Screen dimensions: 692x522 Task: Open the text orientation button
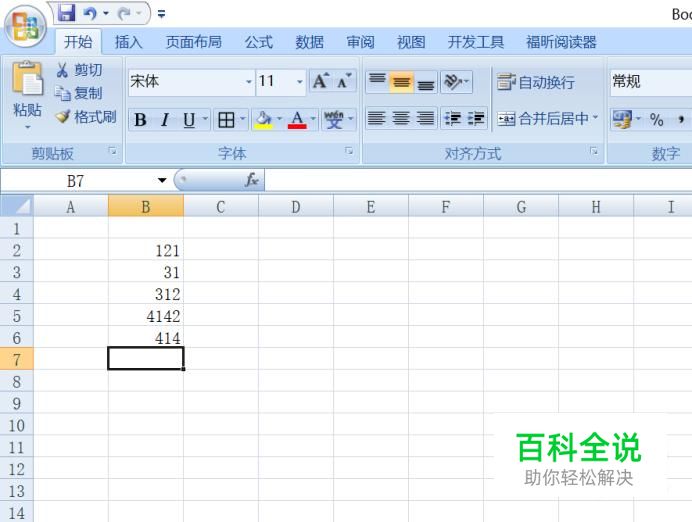click(x=456, y=82)
